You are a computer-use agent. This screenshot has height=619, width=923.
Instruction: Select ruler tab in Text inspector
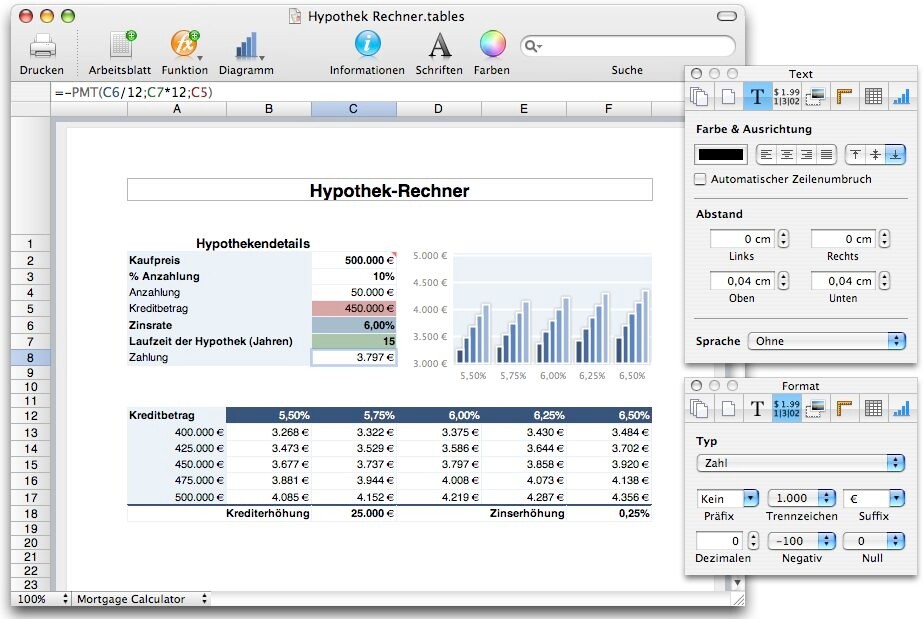coord(844,96)
